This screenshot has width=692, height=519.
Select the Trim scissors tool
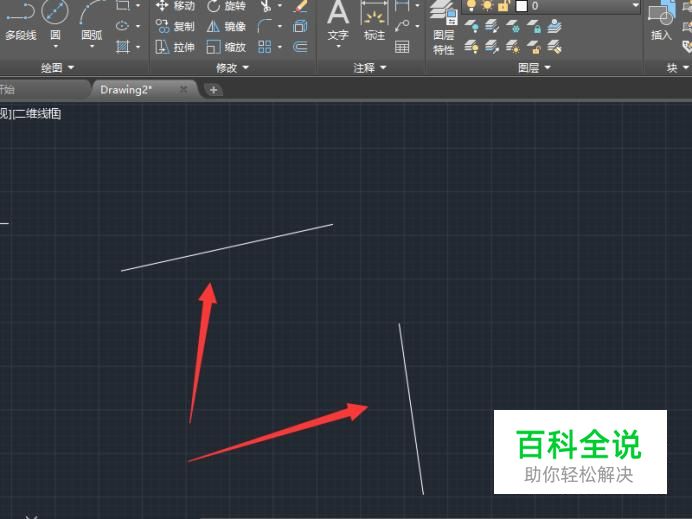click(266, 6)
